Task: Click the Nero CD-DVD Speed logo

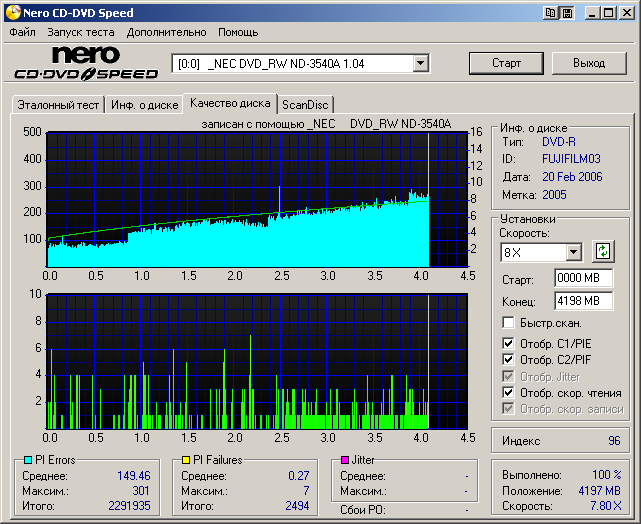Action: click(86, 63)
